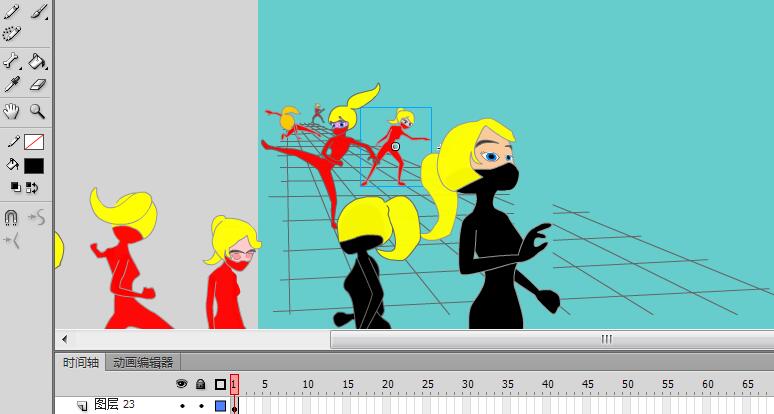Click frame 30 on the timeline ruler

tap(468, 384)
